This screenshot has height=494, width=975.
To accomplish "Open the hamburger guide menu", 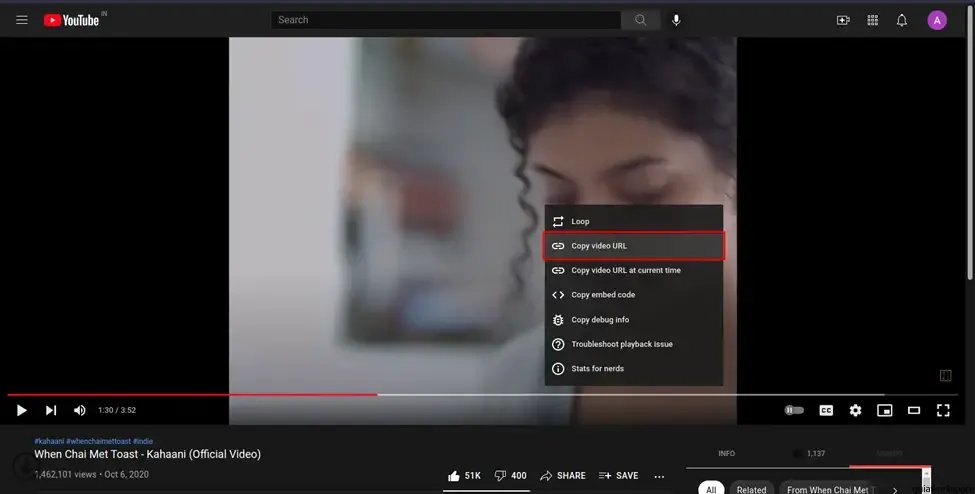I will (22, 20).
